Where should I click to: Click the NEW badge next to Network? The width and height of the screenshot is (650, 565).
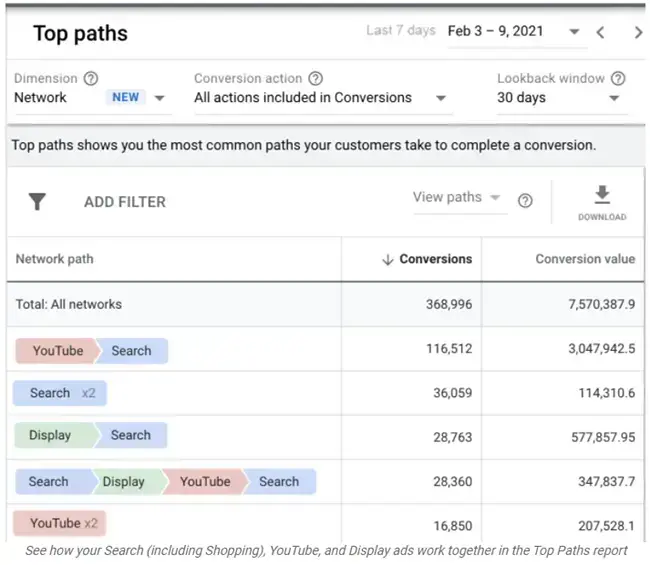126,97
